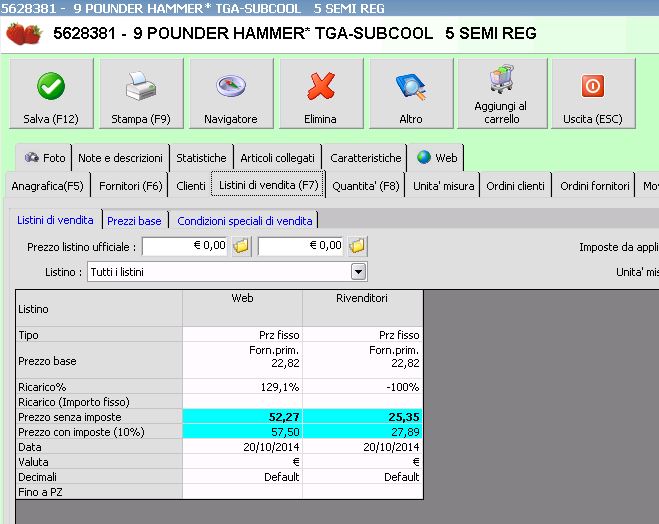The image size is (659, 524).
Task: Switch to Note e descrizioni tab
Action: point(120,158)
